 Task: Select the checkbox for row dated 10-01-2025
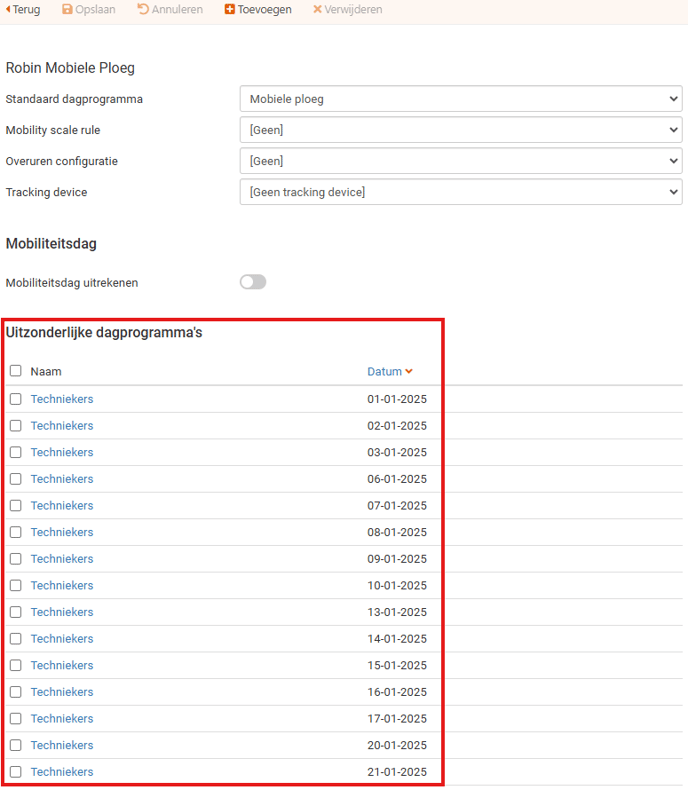(16, 585)
